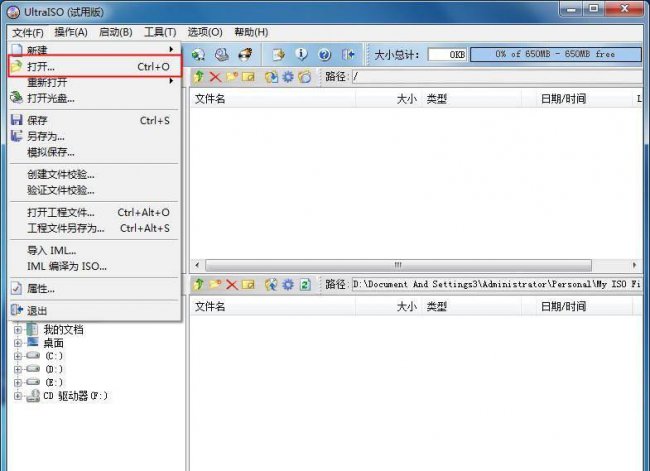This screenshot has width=650, height=471.
Task: Select IML 编译为 ISO... menu entry
Action: point(95,266)
